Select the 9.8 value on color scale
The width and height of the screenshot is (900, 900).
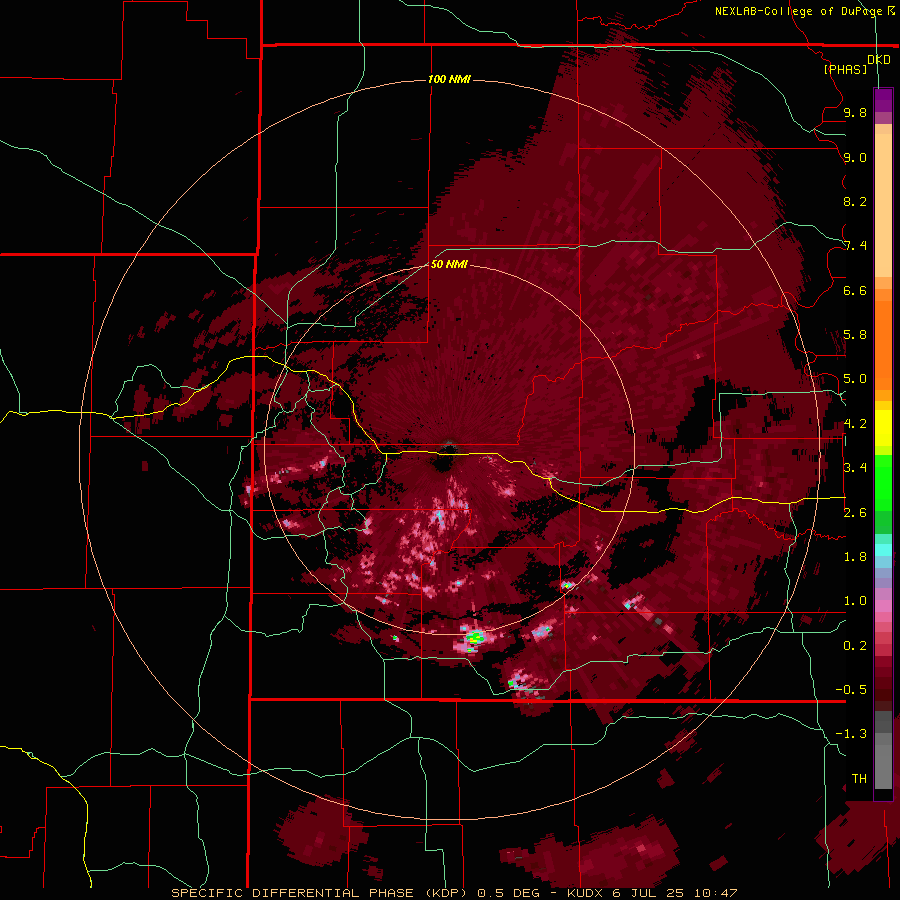[x=855, y=112]
